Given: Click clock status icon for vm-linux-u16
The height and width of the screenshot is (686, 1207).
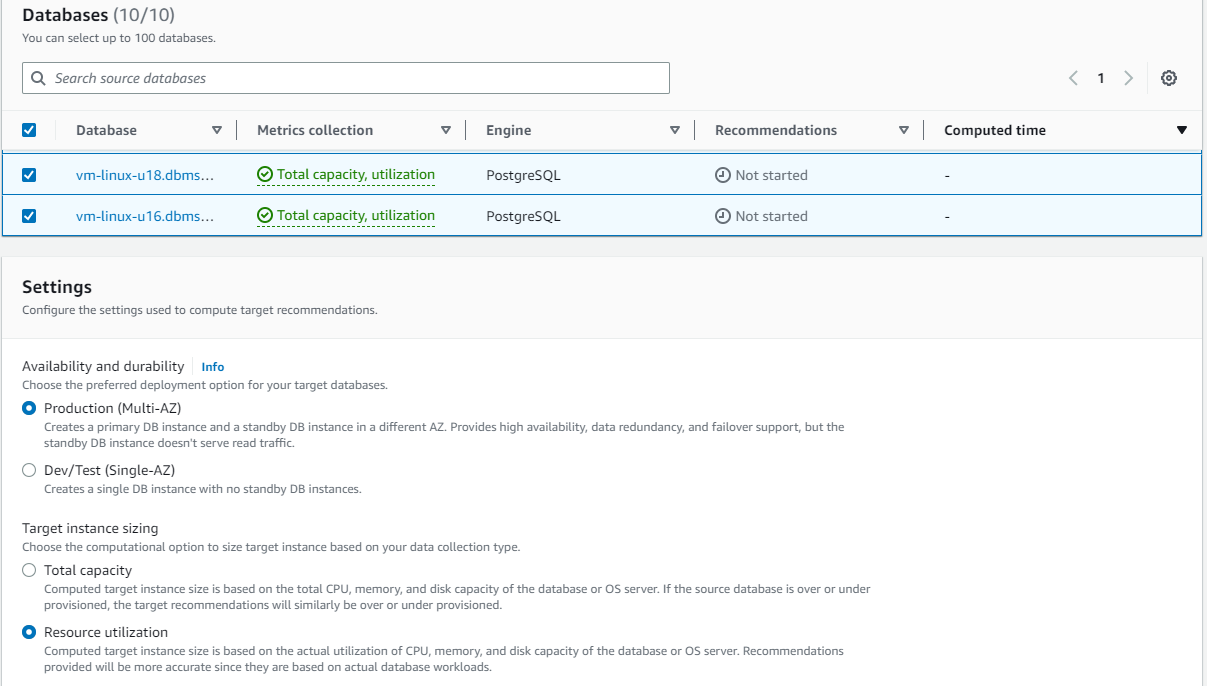Looking at the screenshot, I should tap(723, 216).
